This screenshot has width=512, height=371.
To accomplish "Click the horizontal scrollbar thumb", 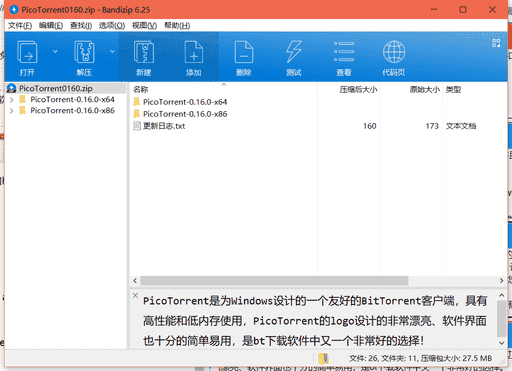I will [274, 281].
